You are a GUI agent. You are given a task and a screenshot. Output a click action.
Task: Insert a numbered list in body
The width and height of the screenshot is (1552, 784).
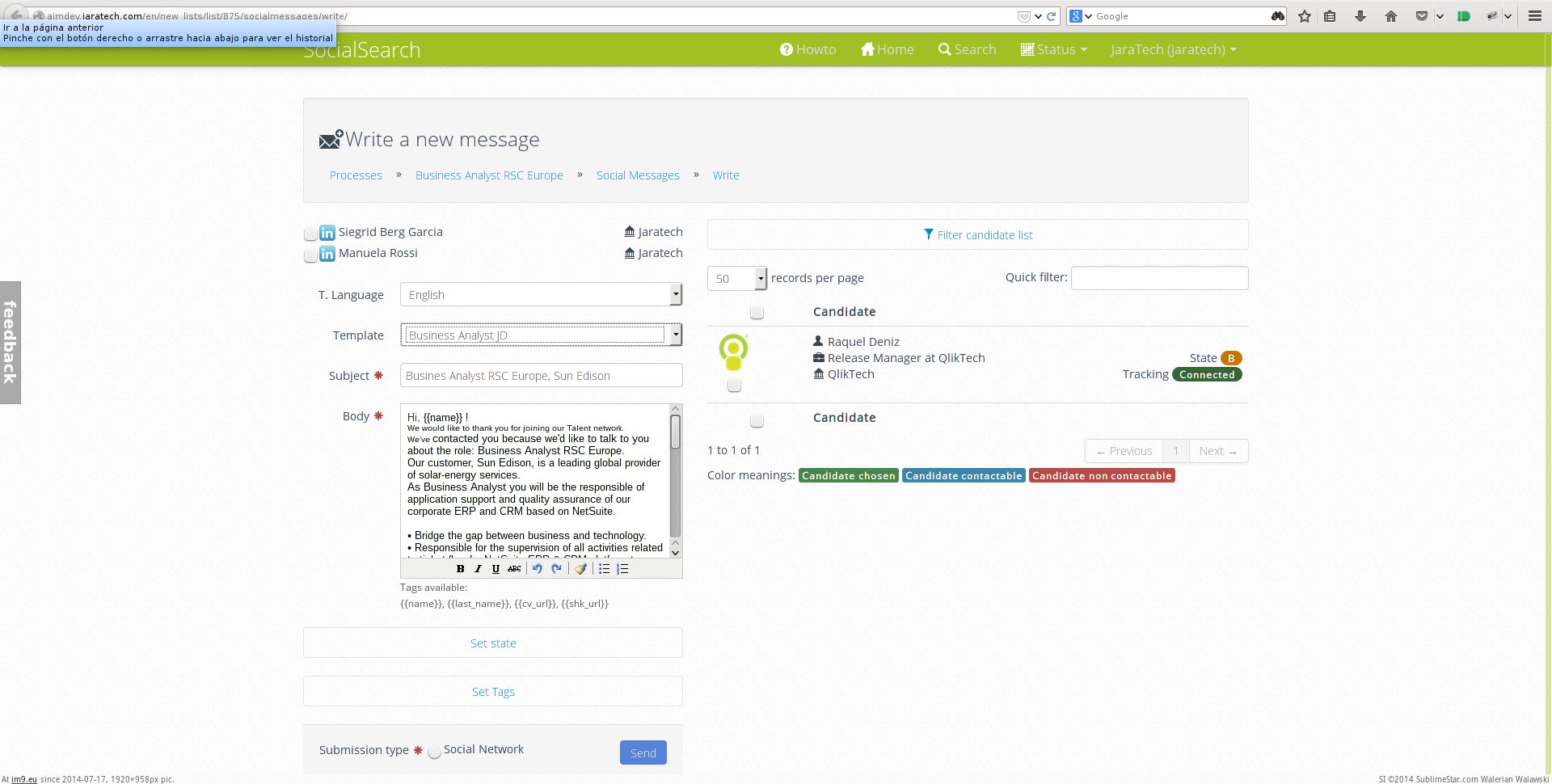(622, 569)
